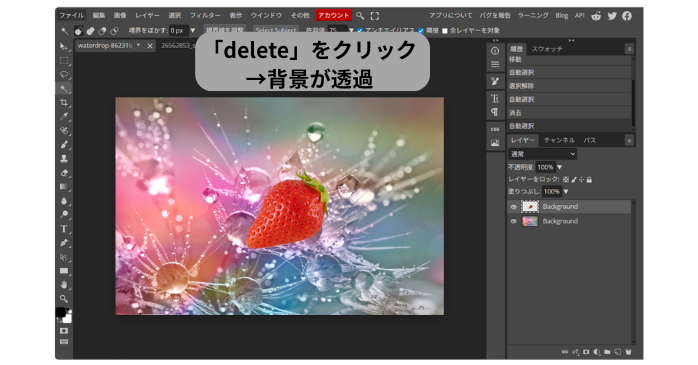Select the Type tool in left toolbar
This screenshot has width=698, height=365.
pyautogui.click(x=64, y=229)
